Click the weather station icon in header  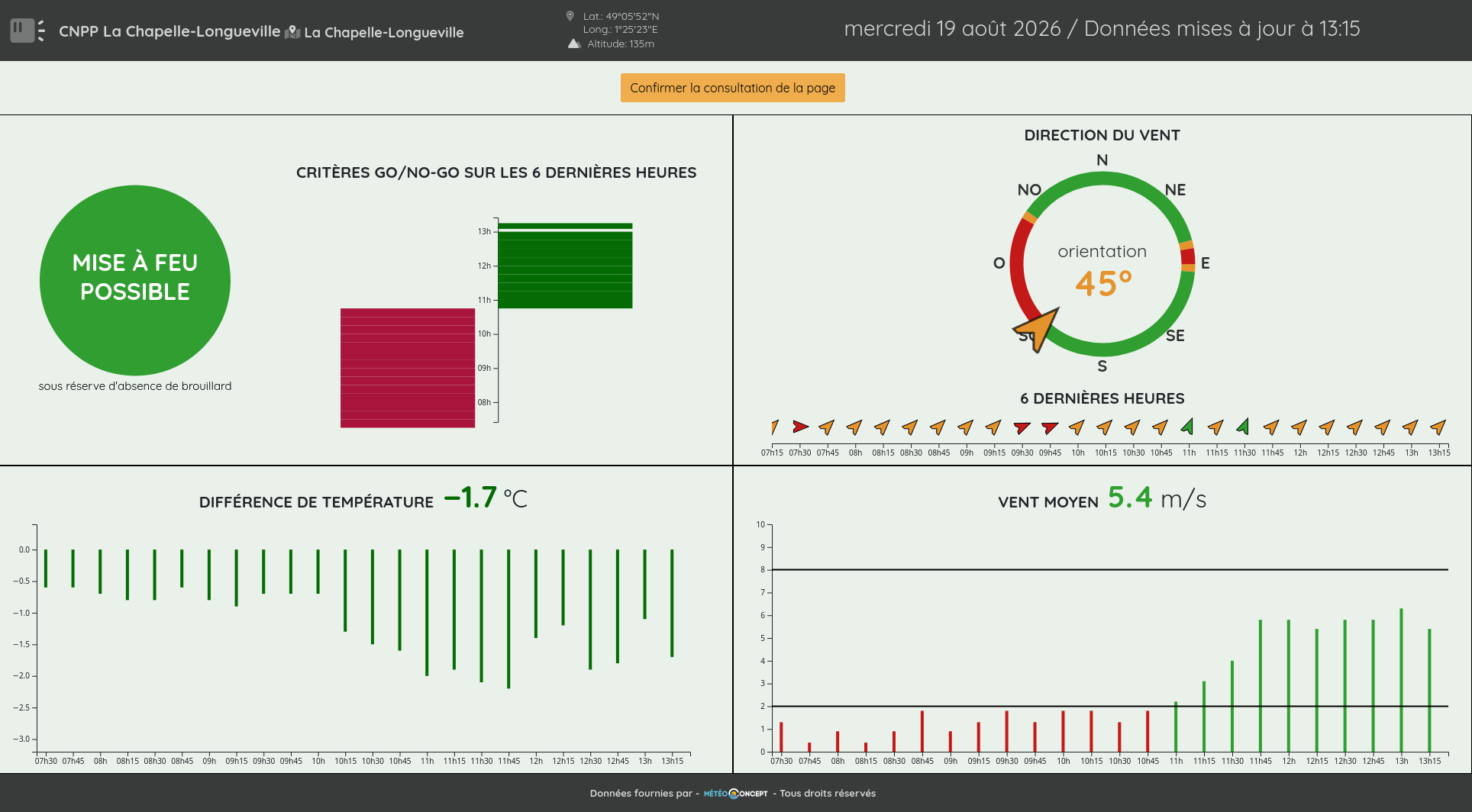[27, 31]
